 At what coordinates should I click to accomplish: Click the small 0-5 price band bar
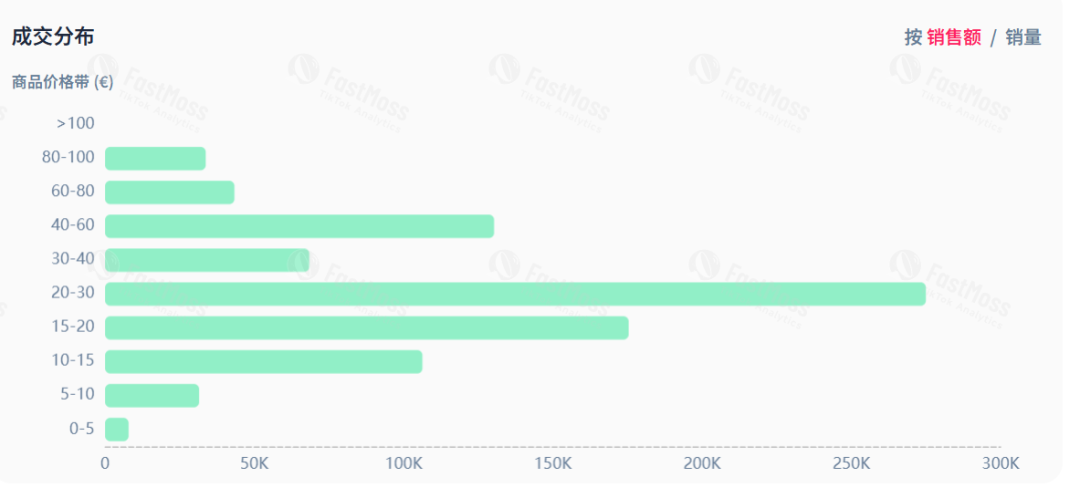point(117,429)
